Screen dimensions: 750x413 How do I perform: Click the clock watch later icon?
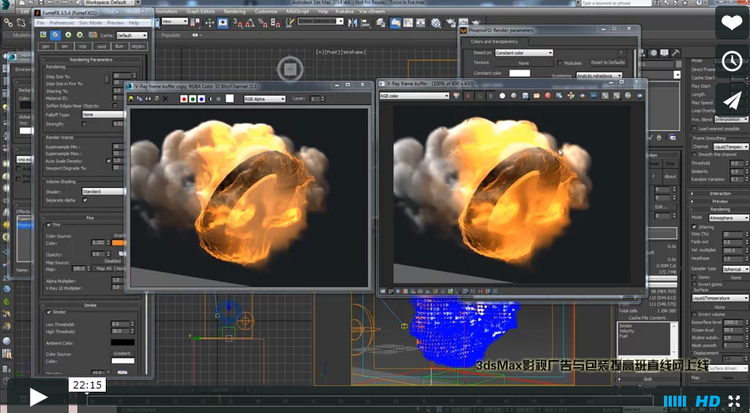click(732, 61)
